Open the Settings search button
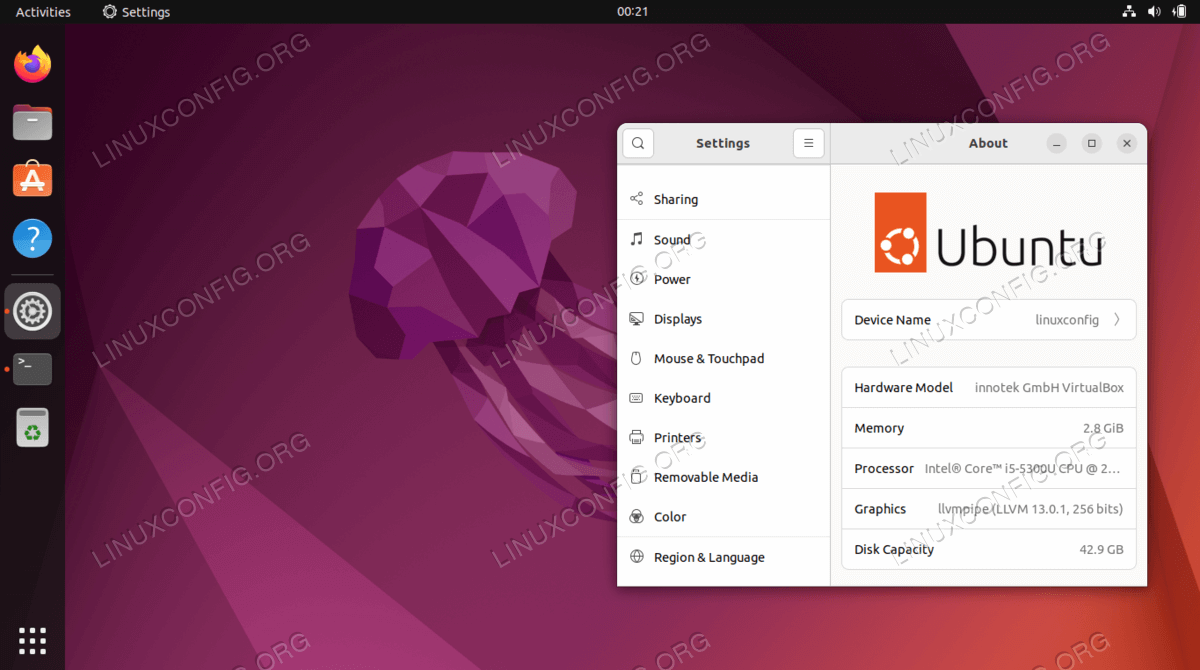 (638, 143)
